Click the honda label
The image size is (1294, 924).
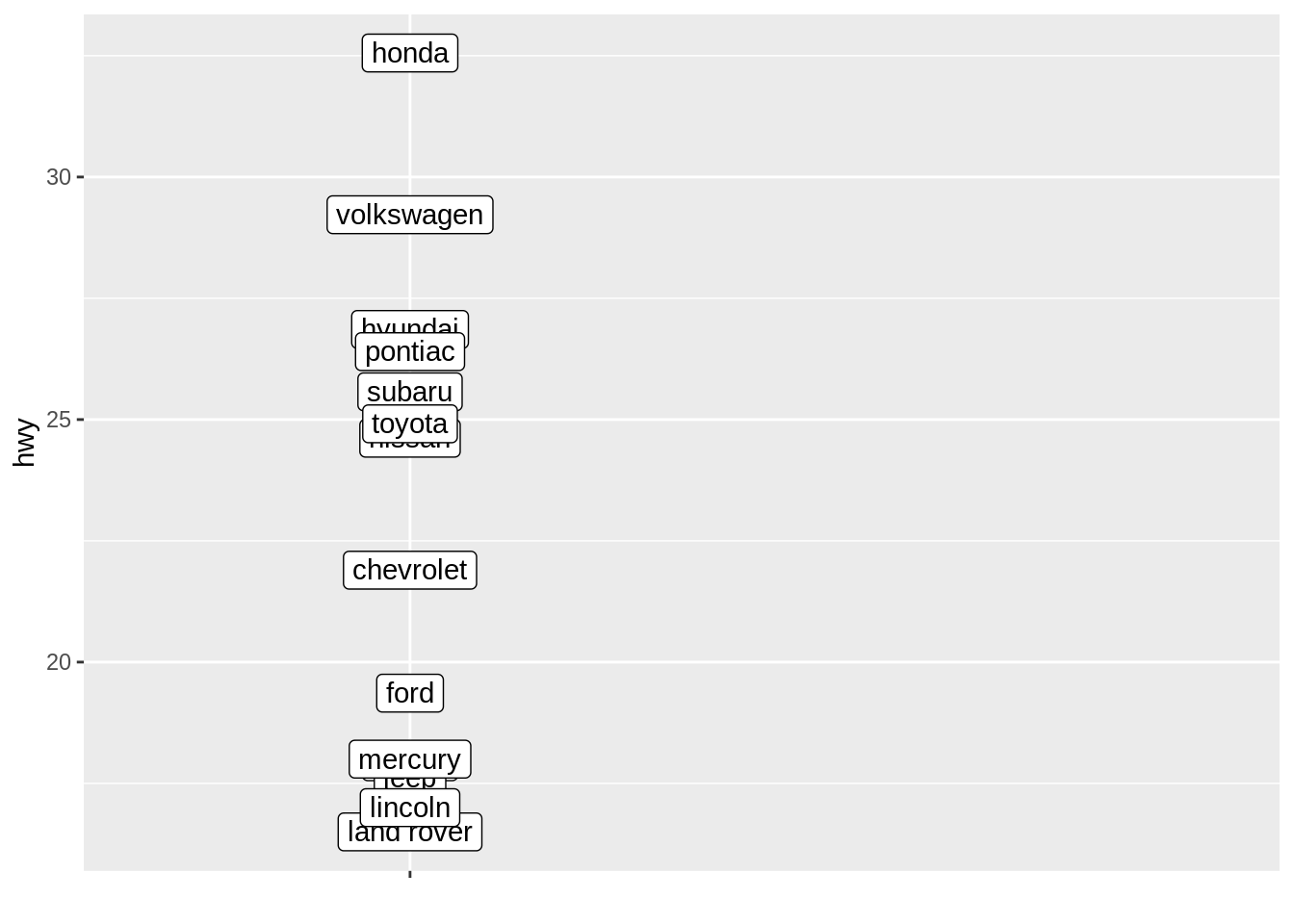click(409, 53)
